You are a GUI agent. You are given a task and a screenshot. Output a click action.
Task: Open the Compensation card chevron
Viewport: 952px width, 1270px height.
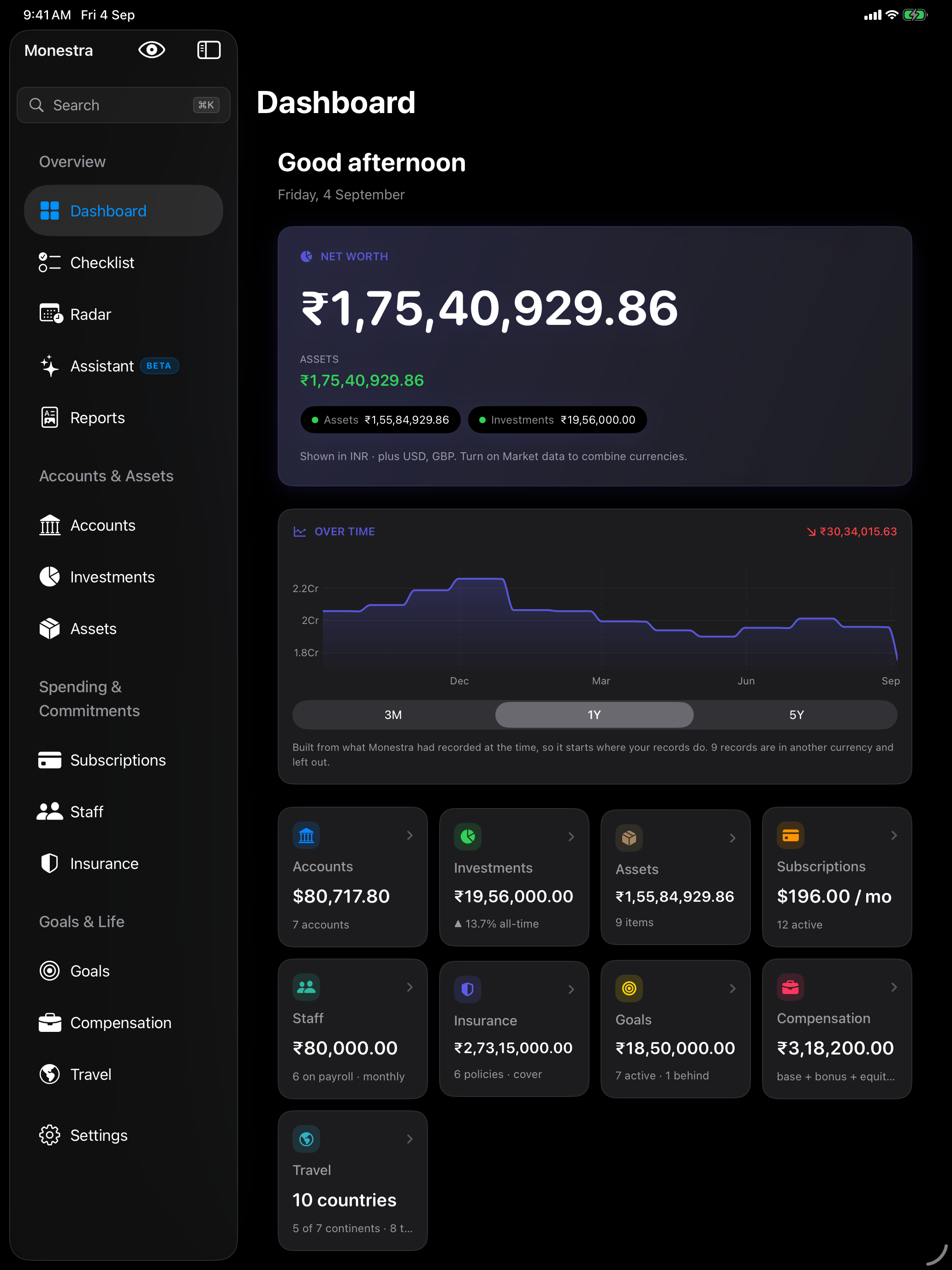pos(893,987)
